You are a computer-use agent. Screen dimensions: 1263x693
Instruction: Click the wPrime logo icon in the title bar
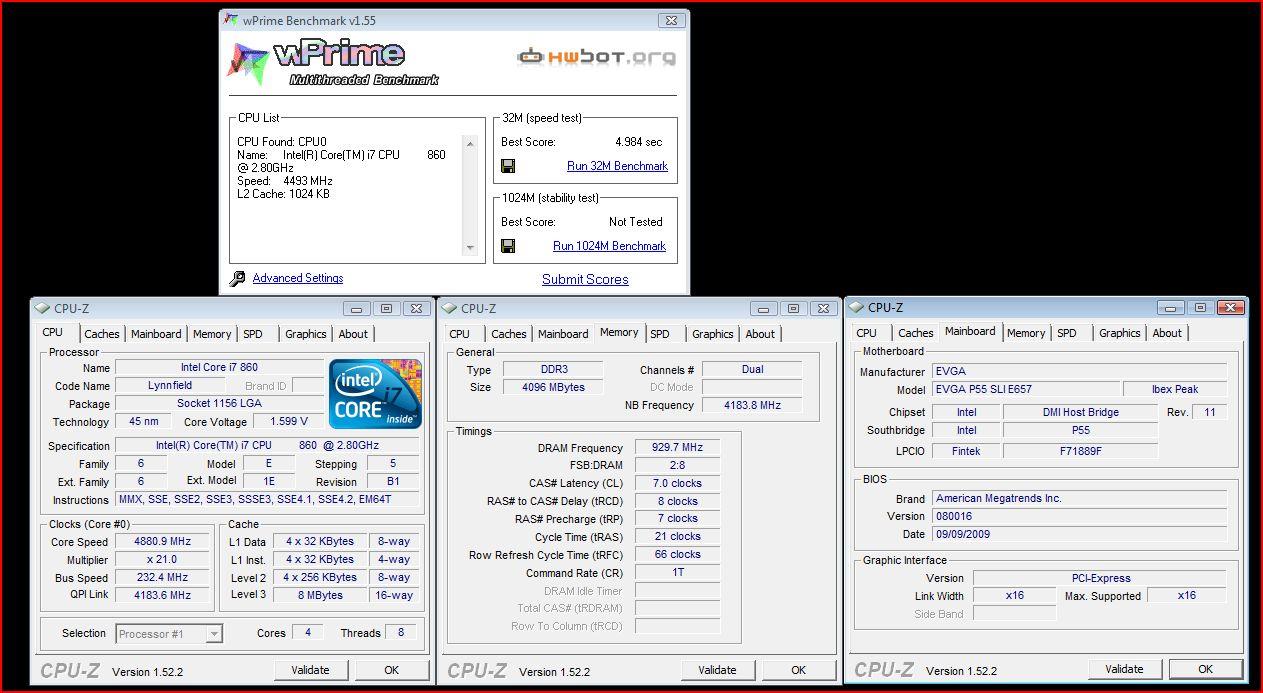pos(231,20)
